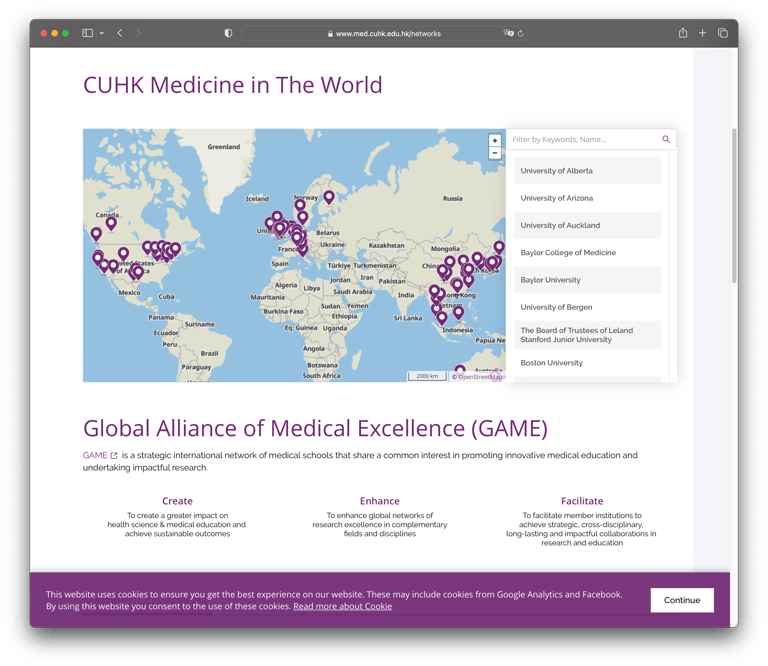This screenshot has height=666, width=768.
Task: Open the GAME external link
Action: tap(95, 455)
